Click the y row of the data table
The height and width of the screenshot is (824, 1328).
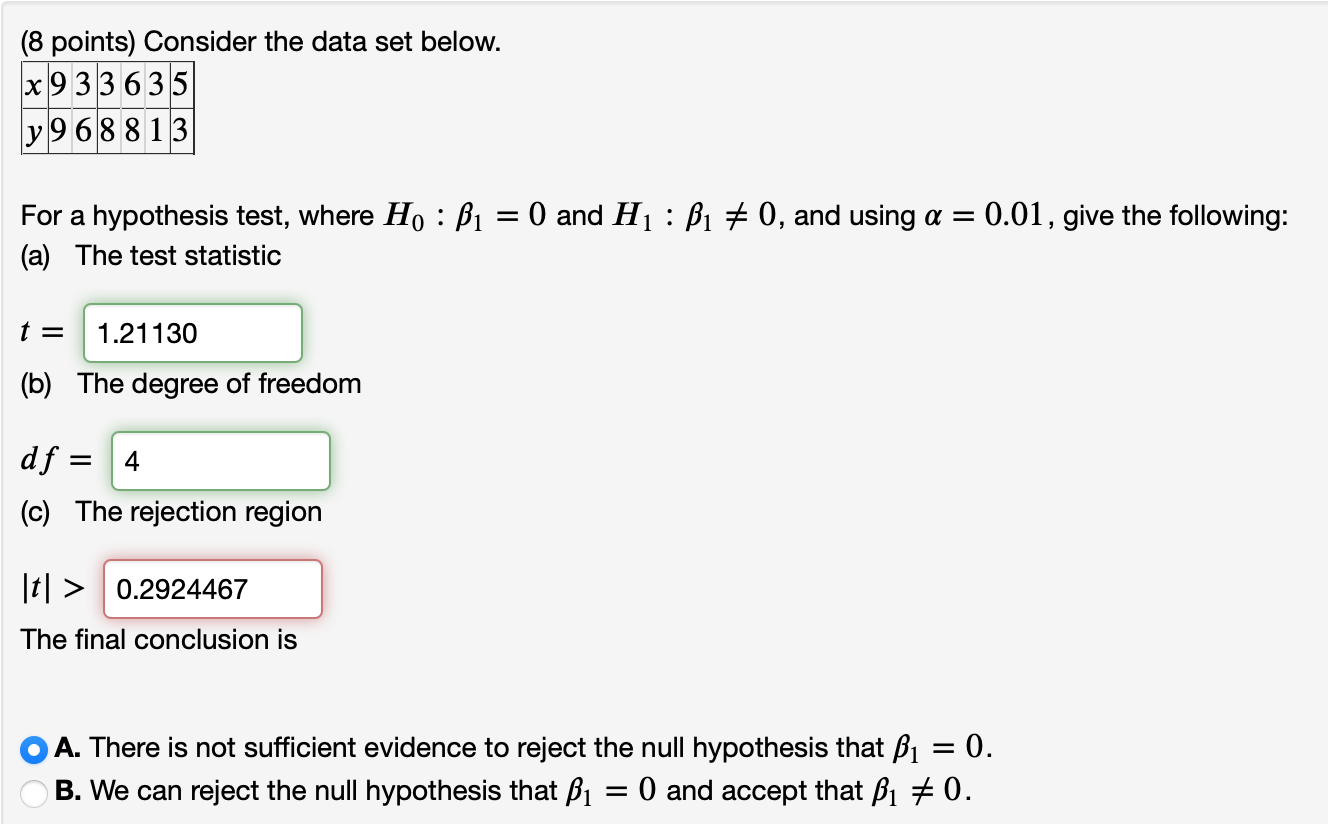click(x=107, y=131)
